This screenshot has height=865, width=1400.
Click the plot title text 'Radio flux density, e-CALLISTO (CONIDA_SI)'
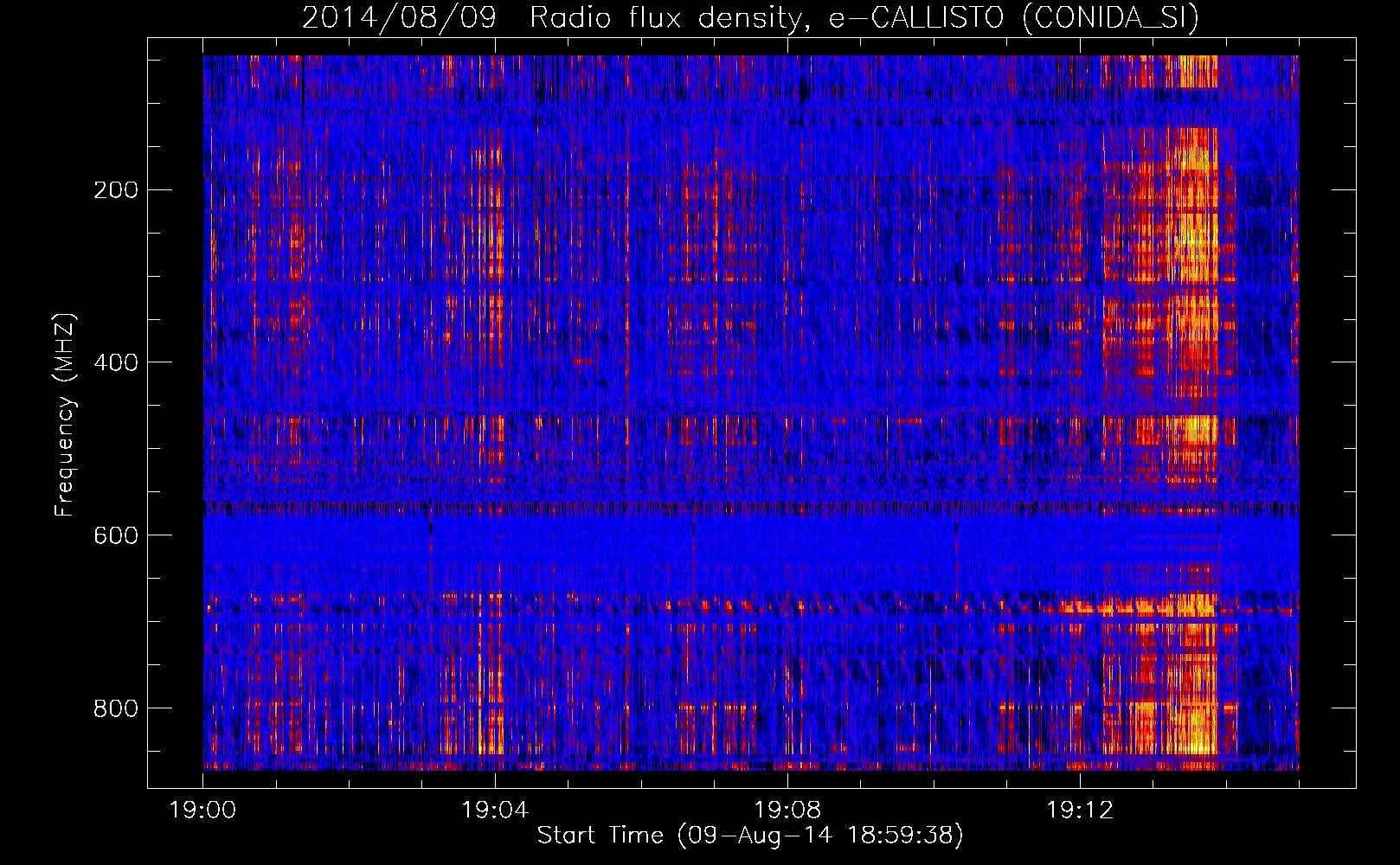pyautogui.click(x=864, y=17)
